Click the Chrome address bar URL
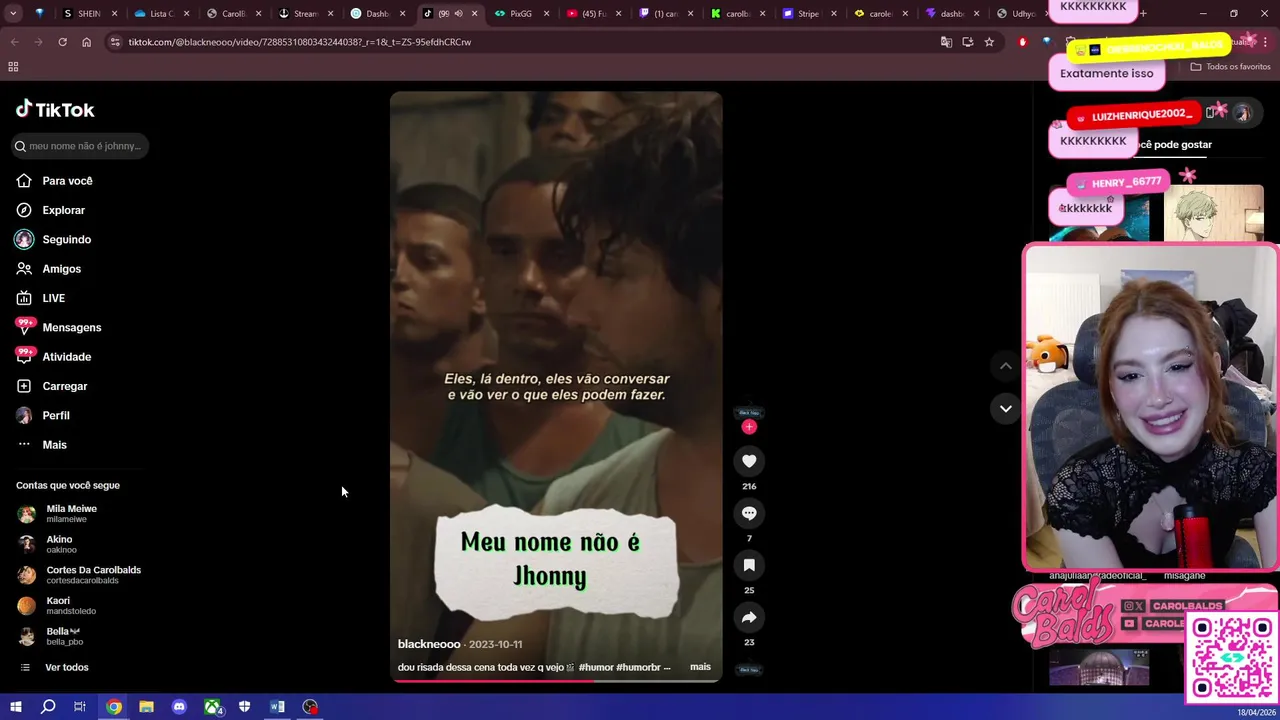The image size is (1280, 720). (300, 42)
